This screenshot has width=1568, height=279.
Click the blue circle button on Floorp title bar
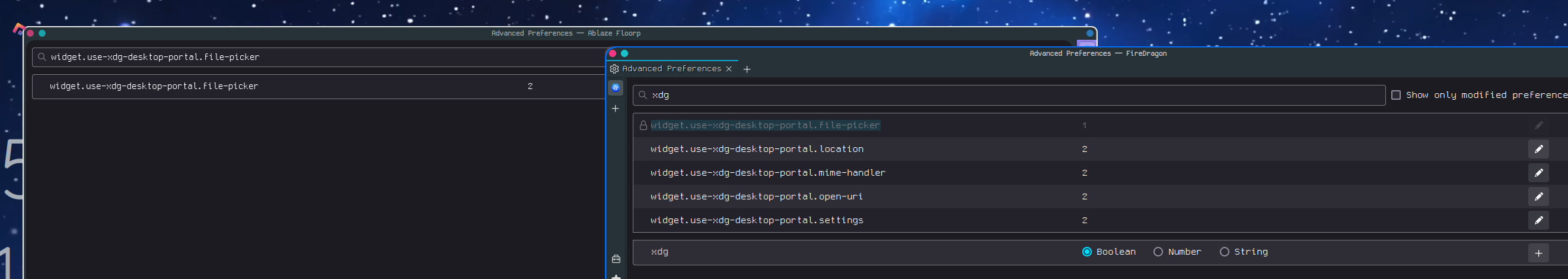1089,33
